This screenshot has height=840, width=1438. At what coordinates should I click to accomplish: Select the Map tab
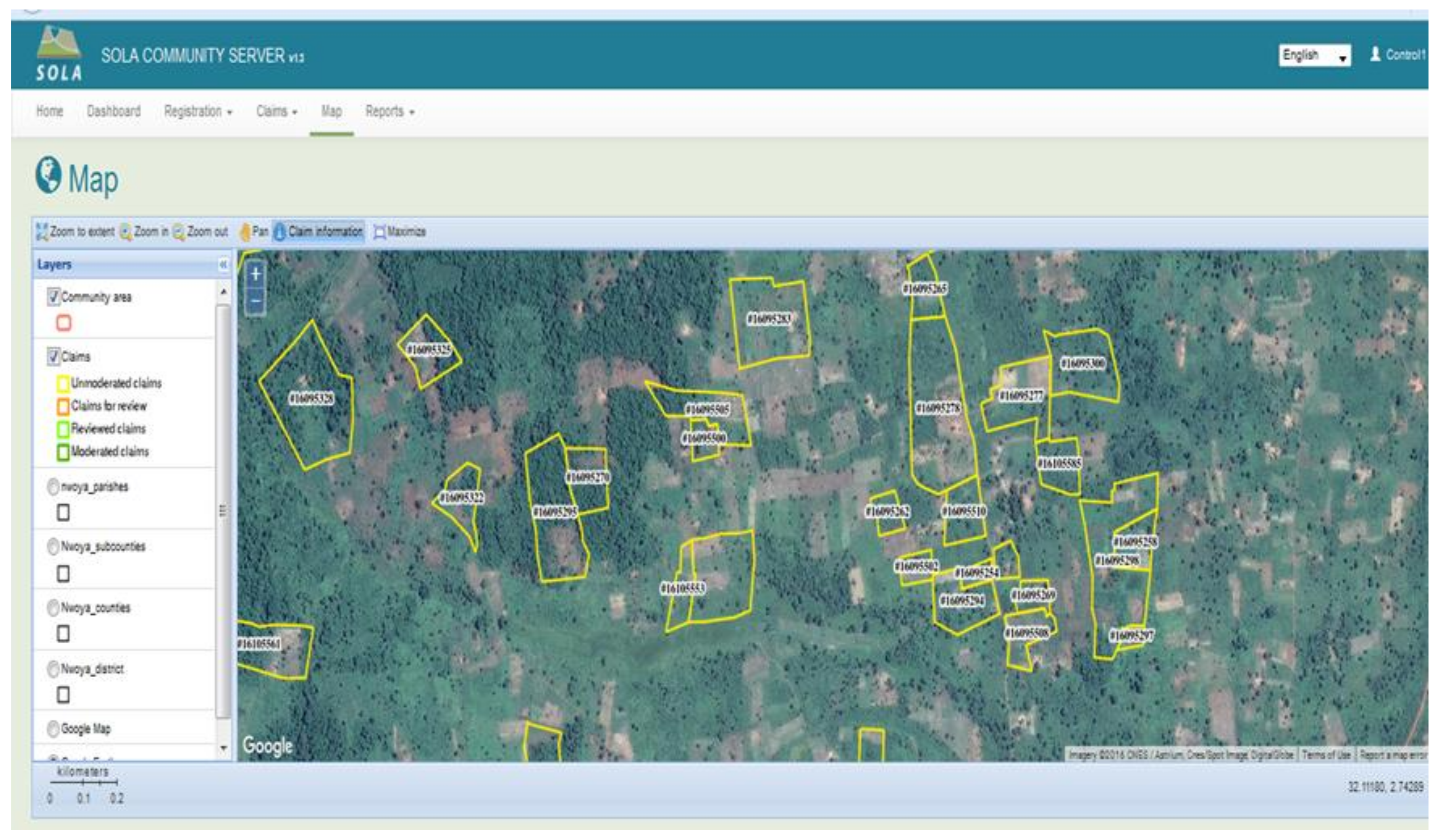332,111
